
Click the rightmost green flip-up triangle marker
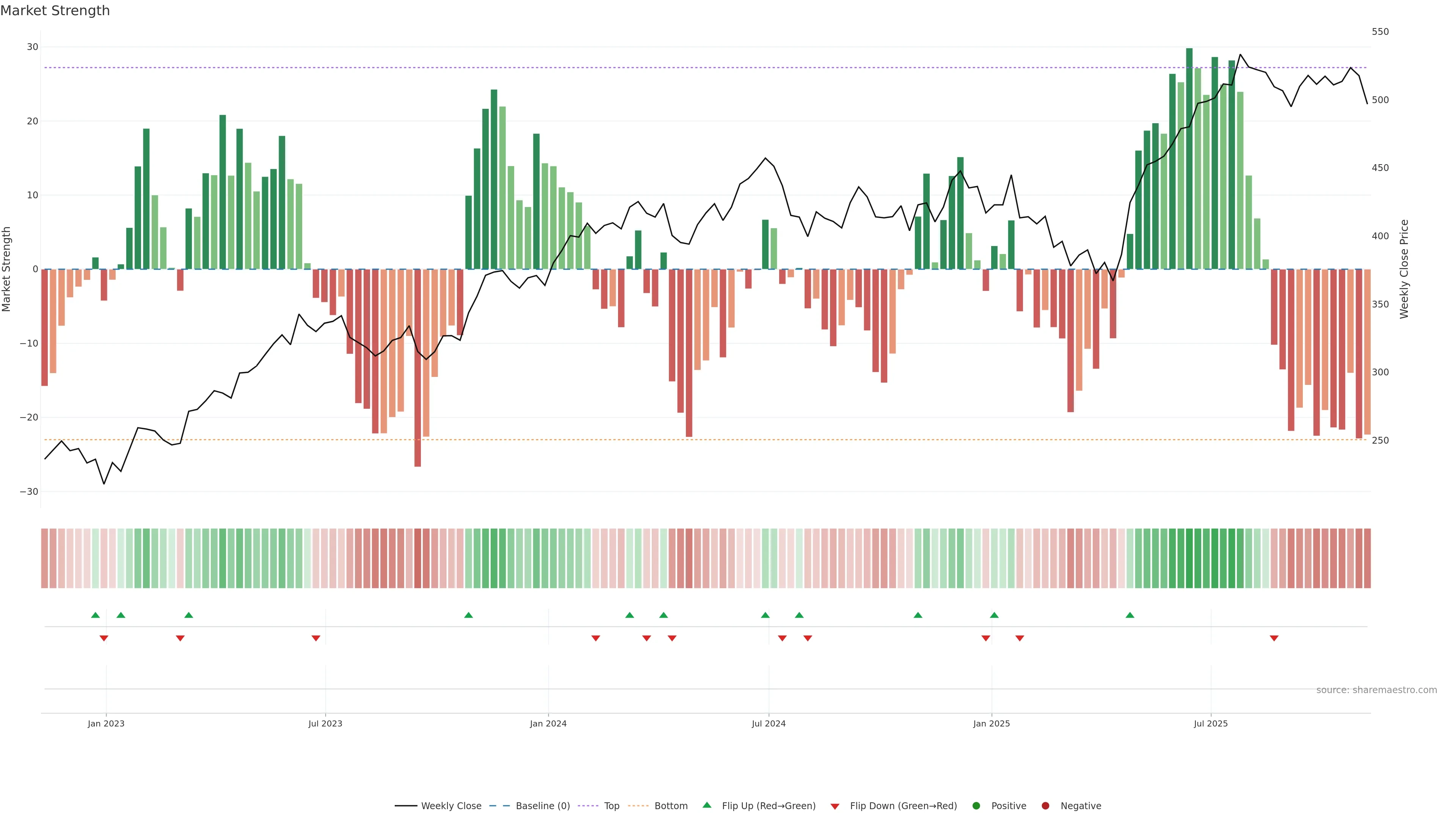[x=1130, y=615]
